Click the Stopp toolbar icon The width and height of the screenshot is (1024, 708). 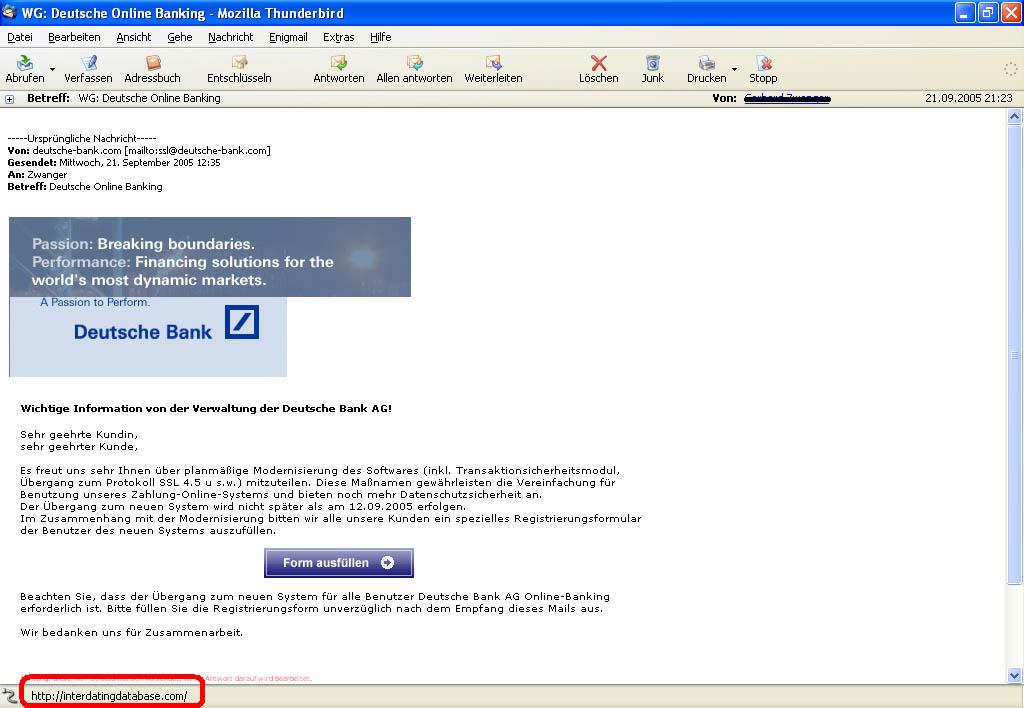[763, 63]
